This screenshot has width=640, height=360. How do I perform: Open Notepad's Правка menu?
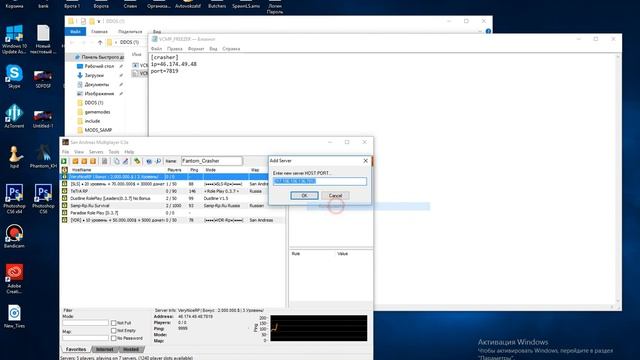175,49
